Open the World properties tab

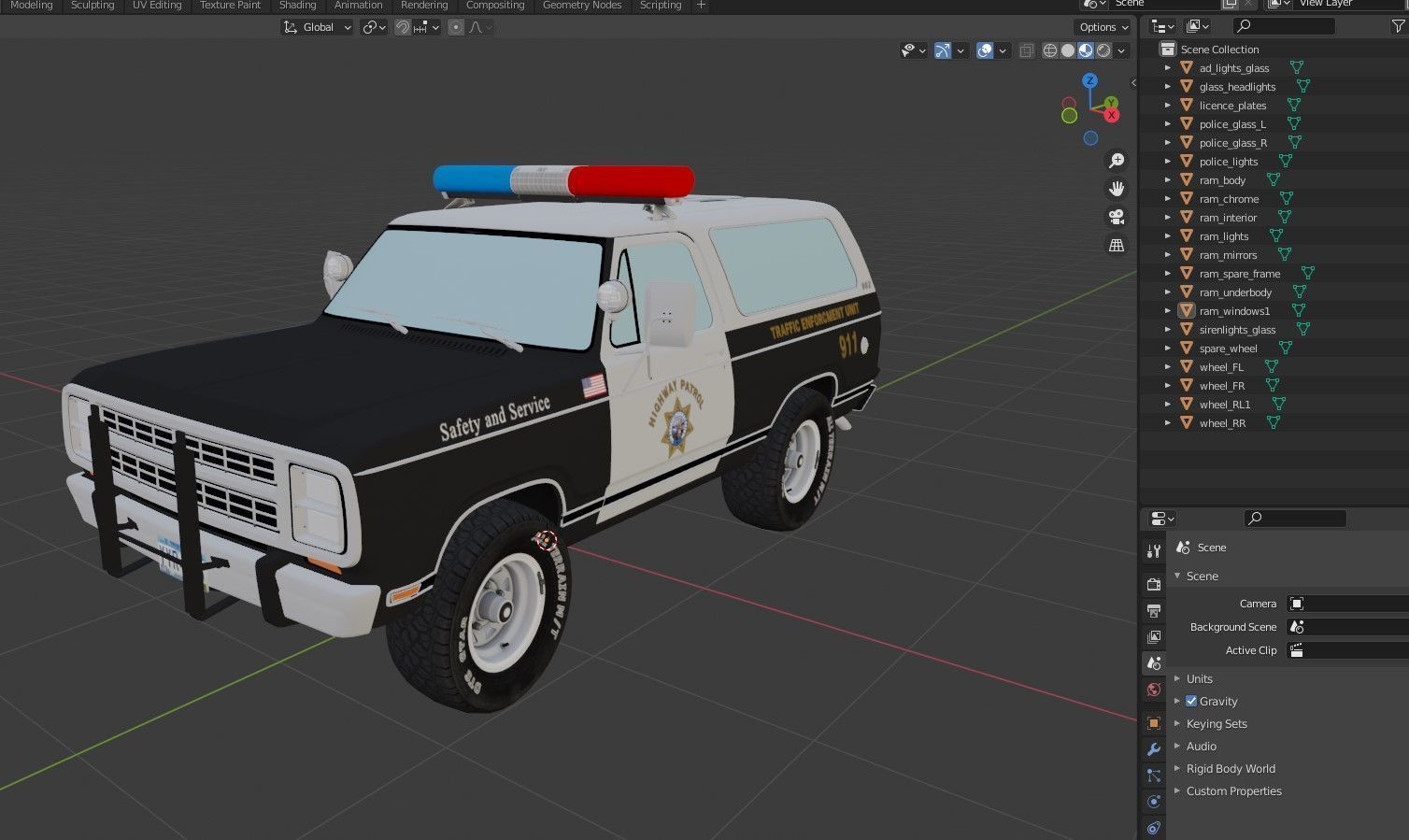(1154, 690)
